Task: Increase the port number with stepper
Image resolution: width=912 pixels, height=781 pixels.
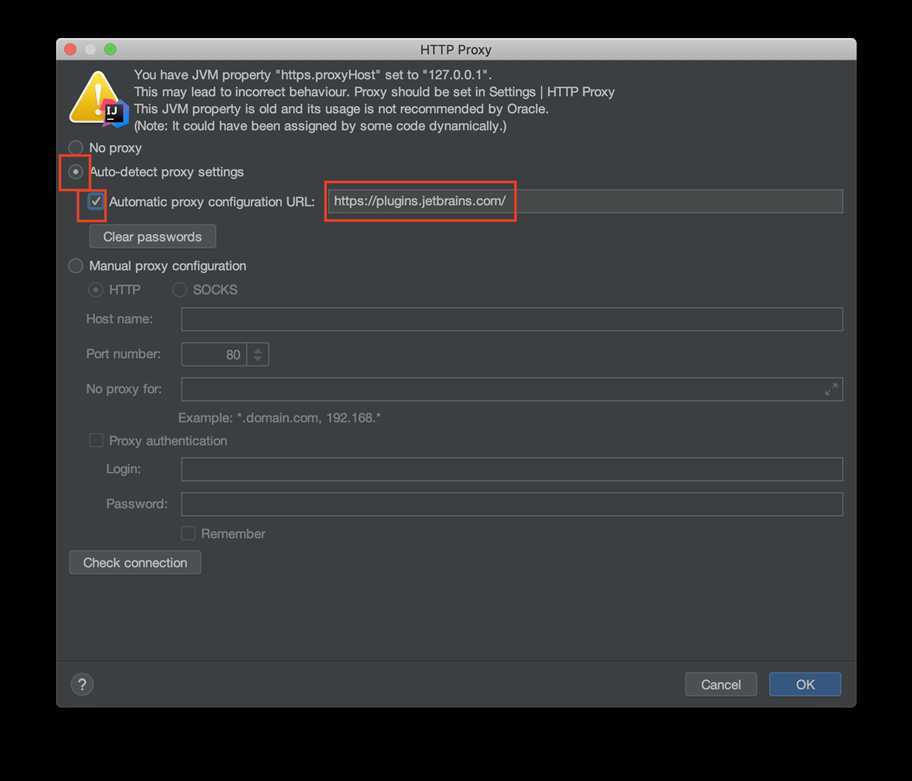Action: [258, 350]
